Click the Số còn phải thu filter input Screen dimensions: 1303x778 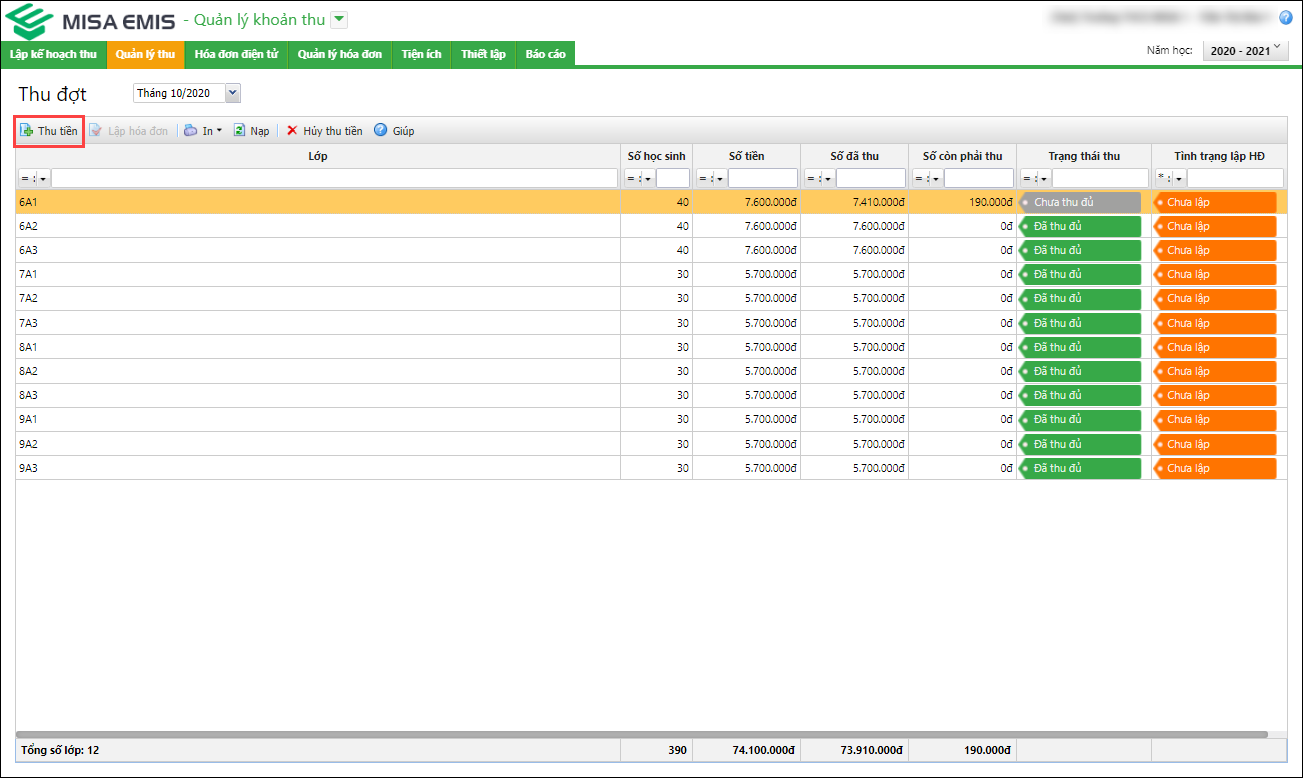[978, 178]
